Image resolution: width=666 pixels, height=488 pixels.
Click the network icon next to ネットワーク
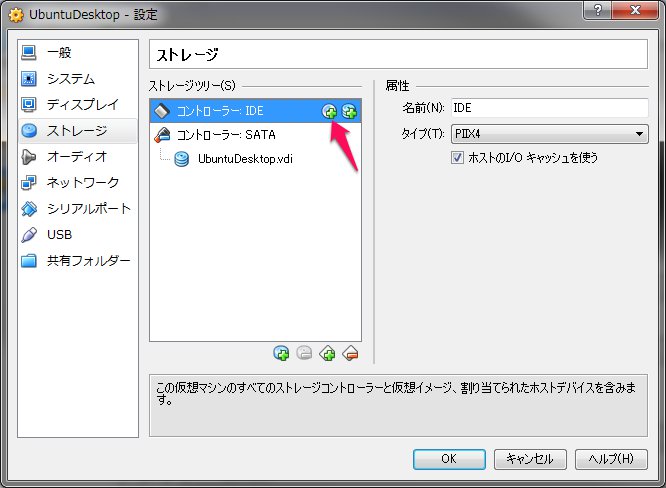click(29, 183)
